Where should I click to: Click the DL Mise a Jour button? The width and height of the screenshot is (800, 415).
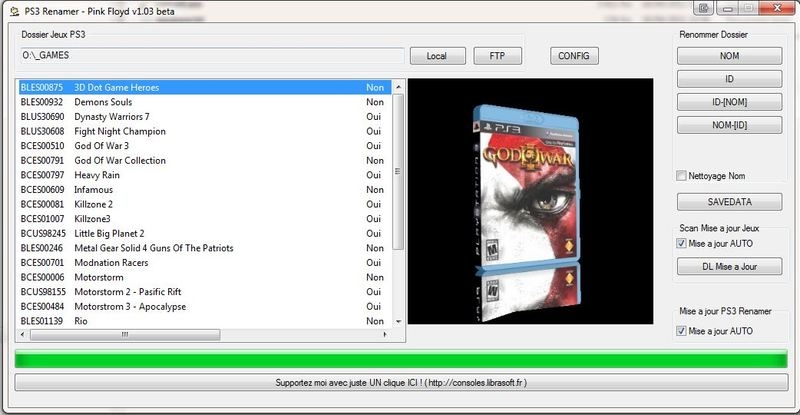(730, 266)
